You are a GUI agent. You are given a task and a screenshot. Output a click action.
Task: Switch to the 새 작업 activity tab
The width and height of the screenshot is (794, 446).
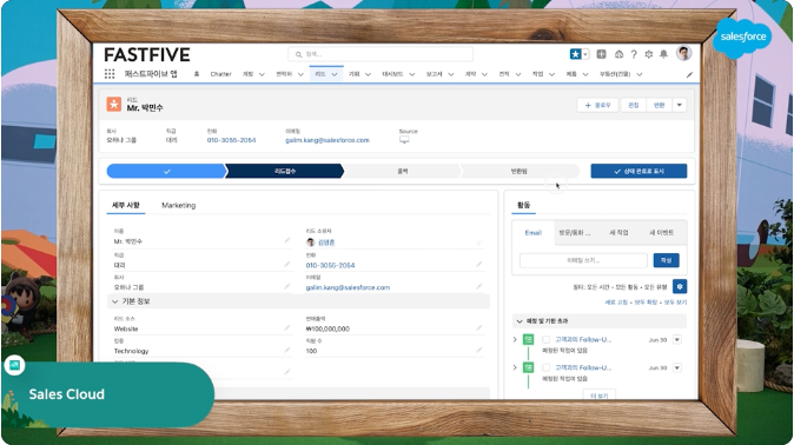point(619,233)
